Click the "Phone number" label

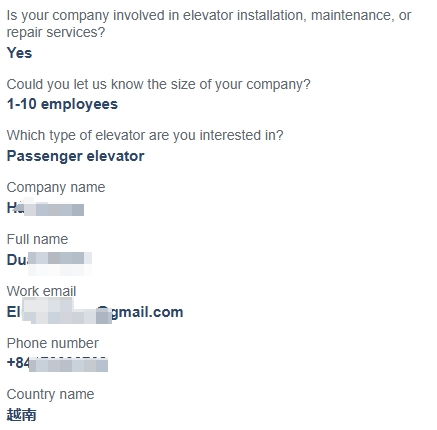point(53,343)
